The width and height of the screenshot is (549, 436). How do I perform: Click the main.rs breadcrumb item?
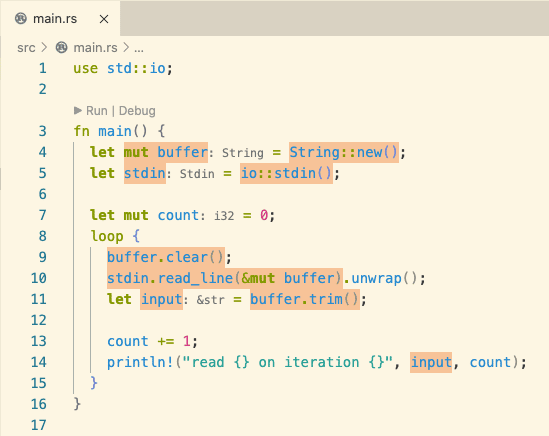click(95, 48)
